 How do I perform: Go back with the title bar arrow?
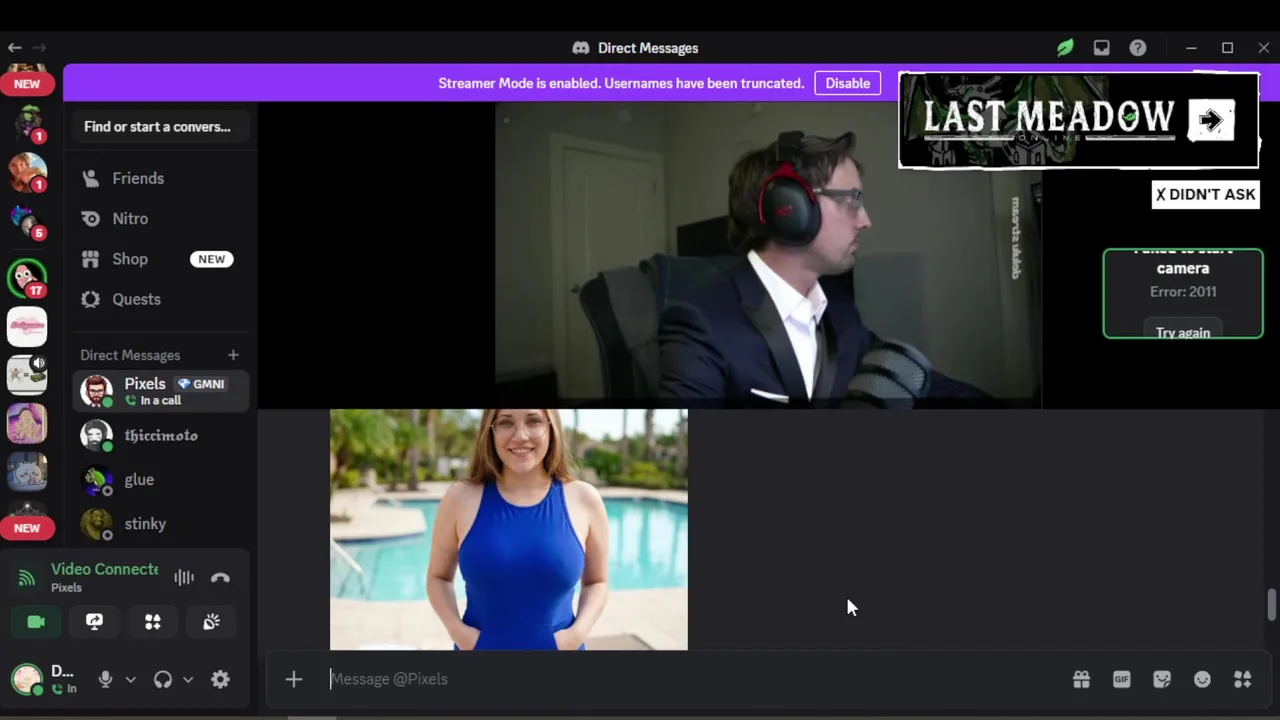[x=14, y=47]
